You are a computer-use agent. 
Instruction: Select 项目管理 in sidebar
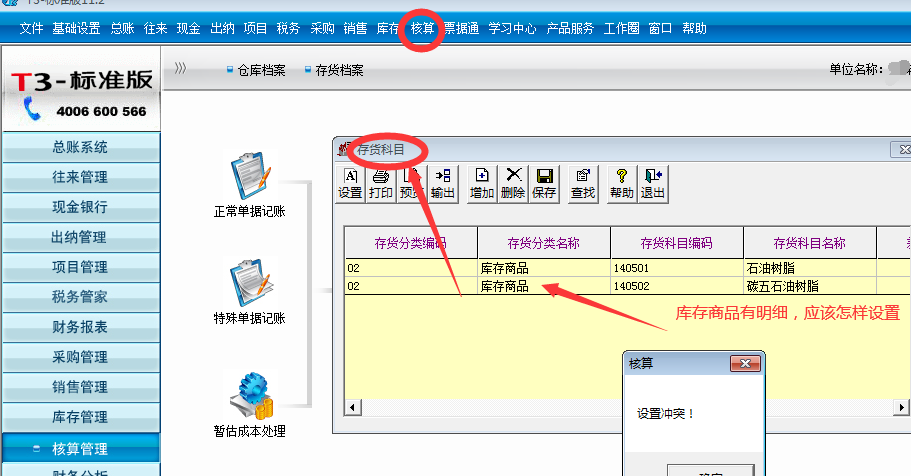(81, 267)
